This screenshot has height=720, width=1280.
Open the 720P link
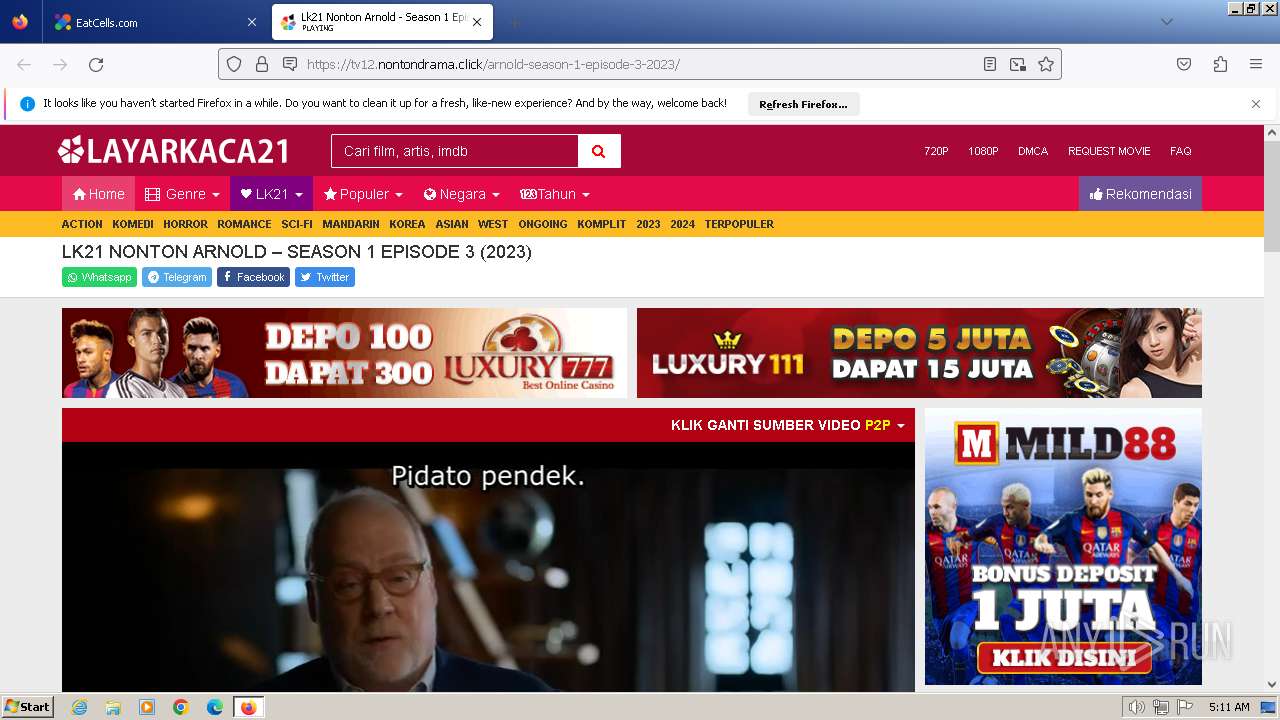click(x=936, y=151)
